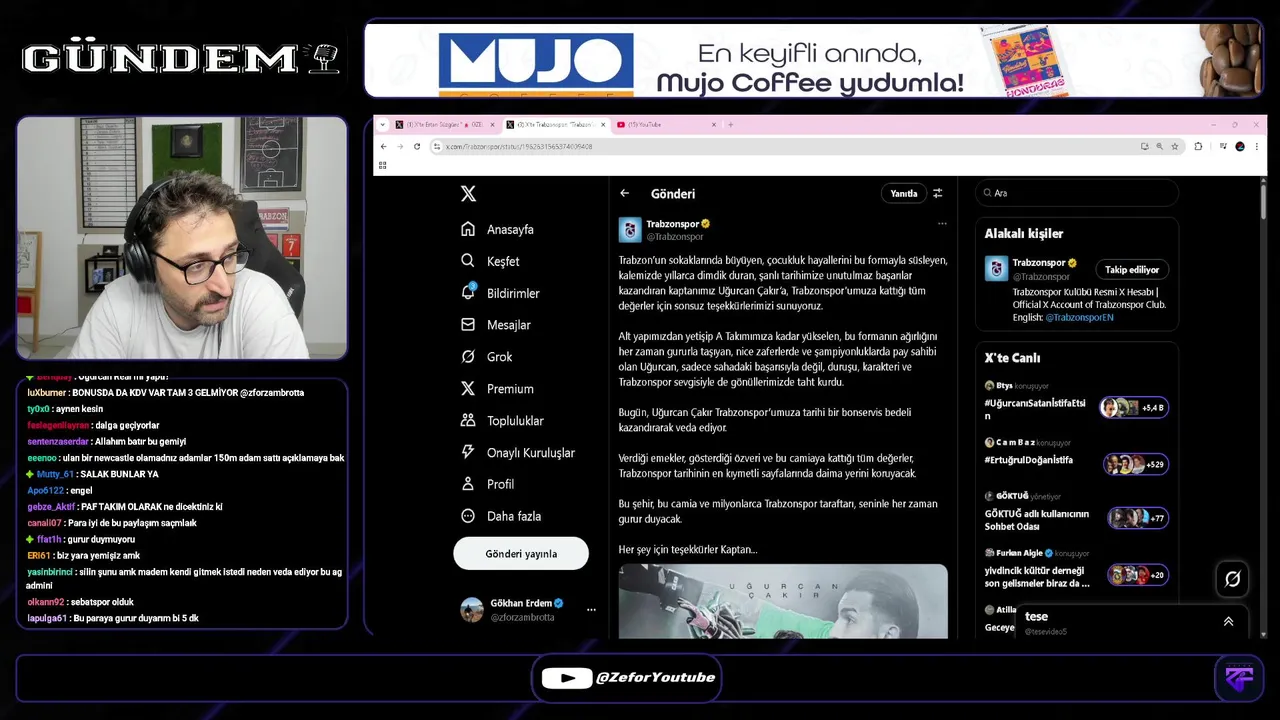Expand the tese messages drawer
Image resolution: width=1280 pixels, height=720 pixels.
pos(1228,621)
